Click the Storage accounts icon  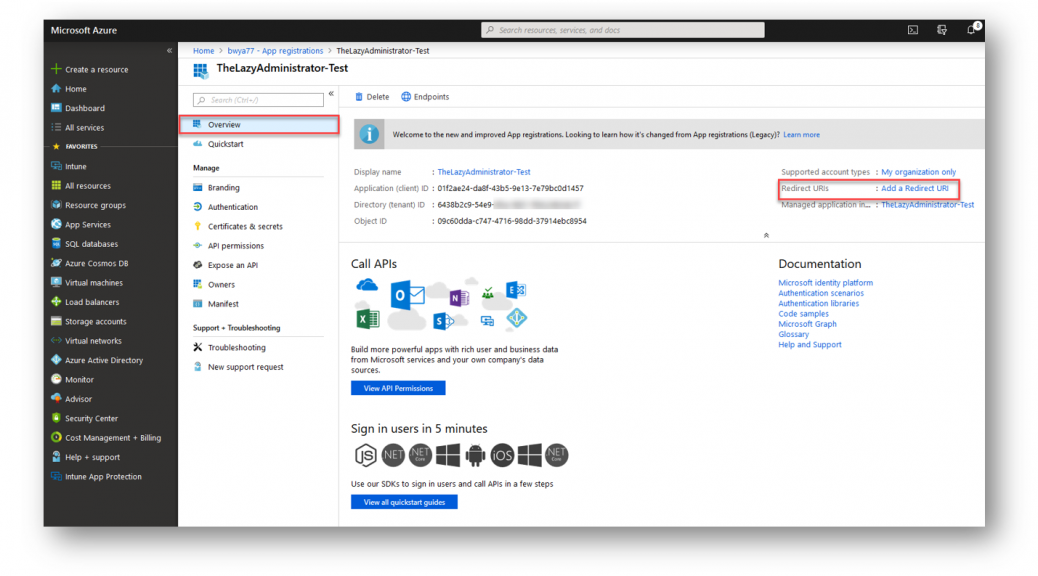(x=56, y=321)
